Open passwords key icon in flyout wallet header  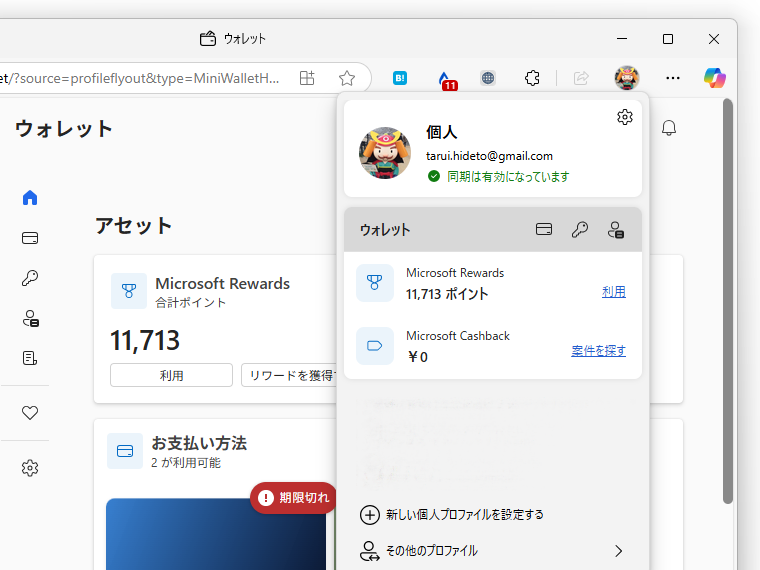click(x=580, y=229)
